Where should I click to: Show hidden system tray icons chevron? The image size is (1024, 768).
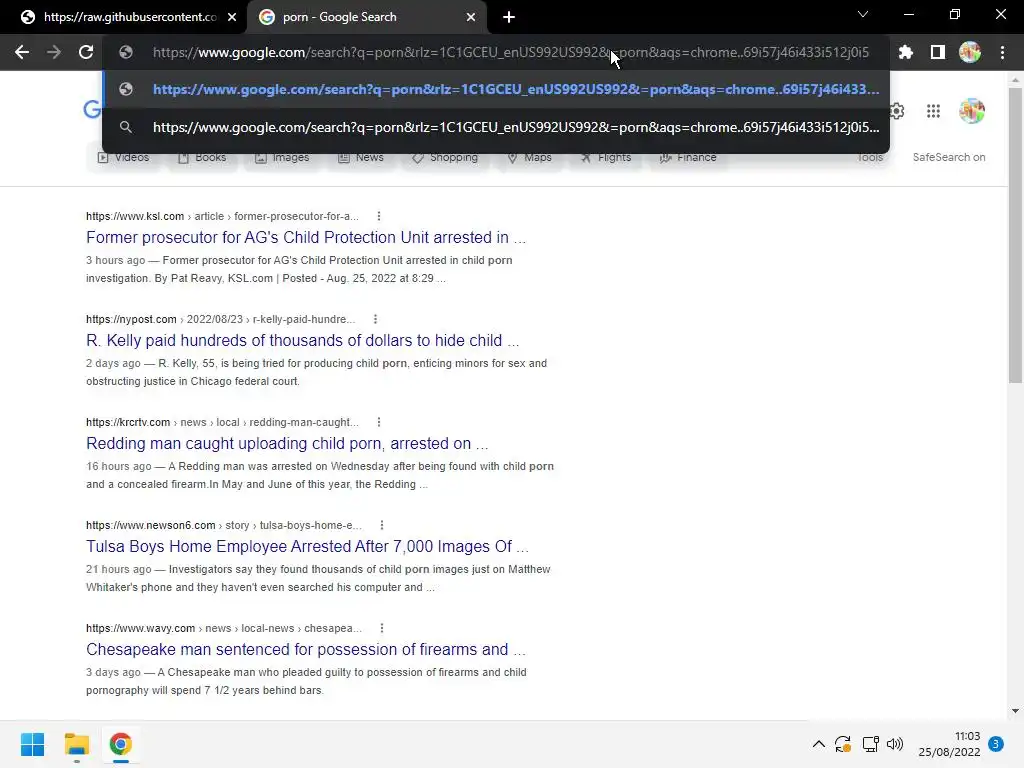(x=818, y=744)
